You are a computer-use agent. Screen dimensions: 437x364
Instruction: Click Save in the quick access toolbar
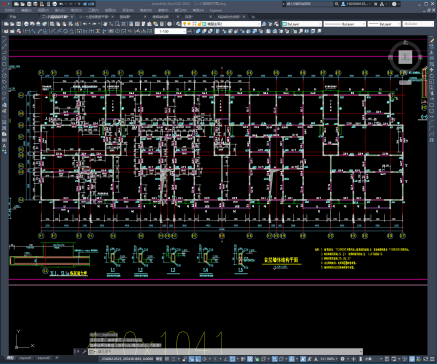click(x=29, y=4)
